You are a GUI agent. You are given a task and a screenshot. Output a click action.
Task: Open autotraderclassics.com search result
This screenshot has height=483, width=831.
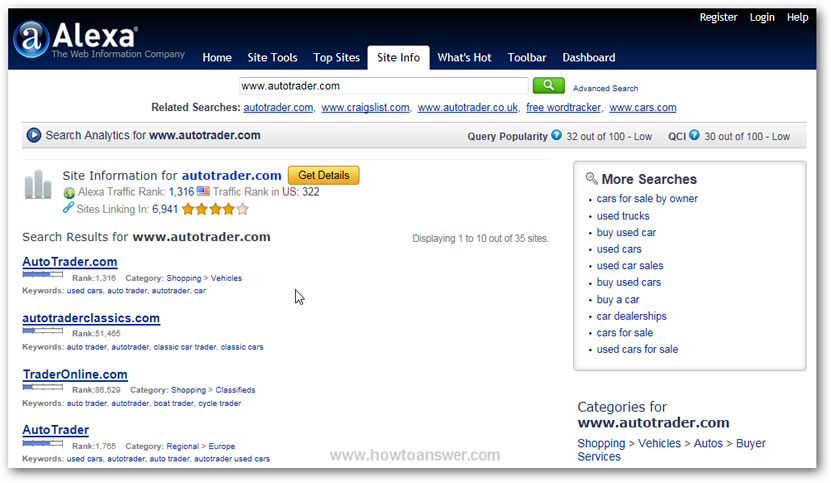pos(91,318)
